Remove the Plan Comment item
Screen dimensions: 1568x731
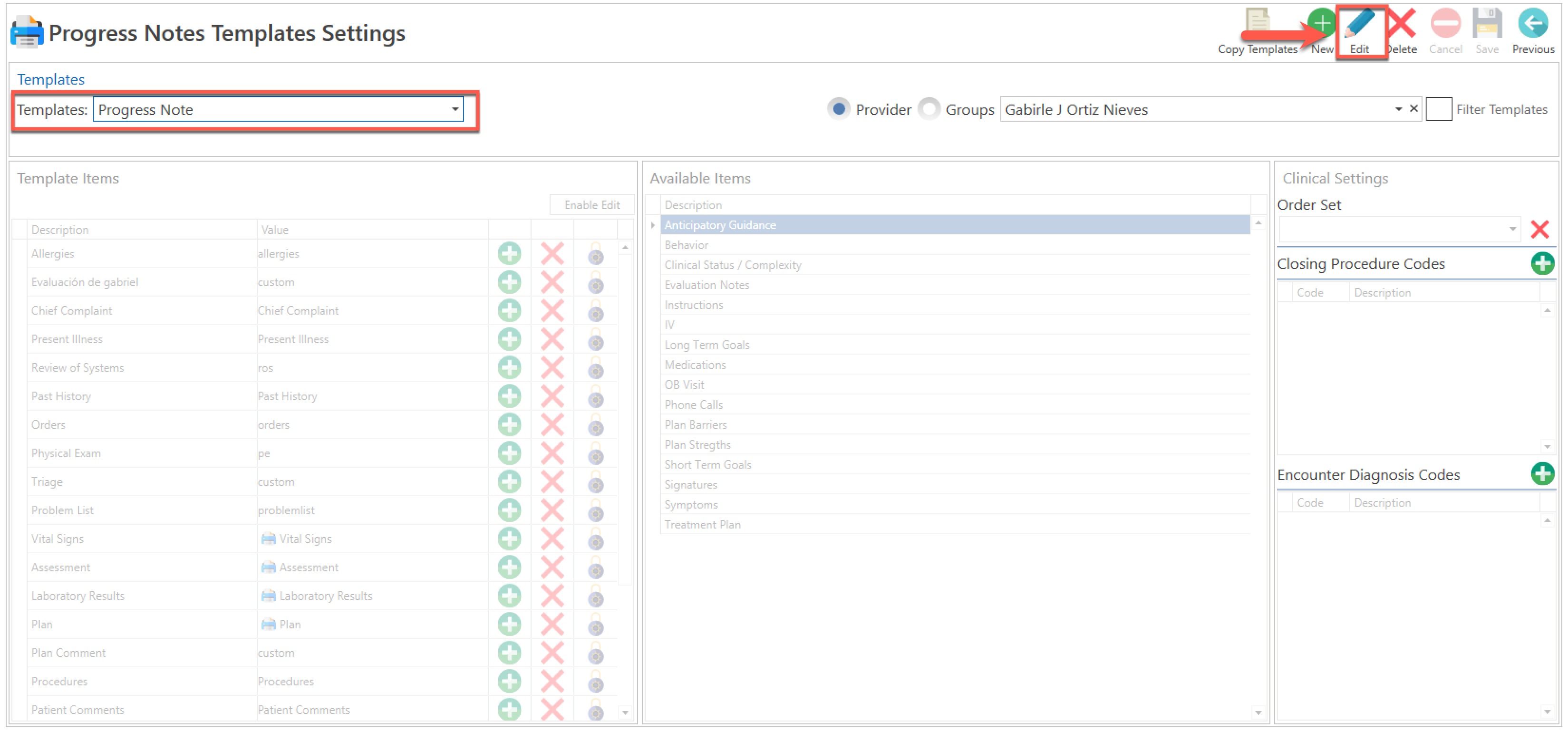coord(552,654)
